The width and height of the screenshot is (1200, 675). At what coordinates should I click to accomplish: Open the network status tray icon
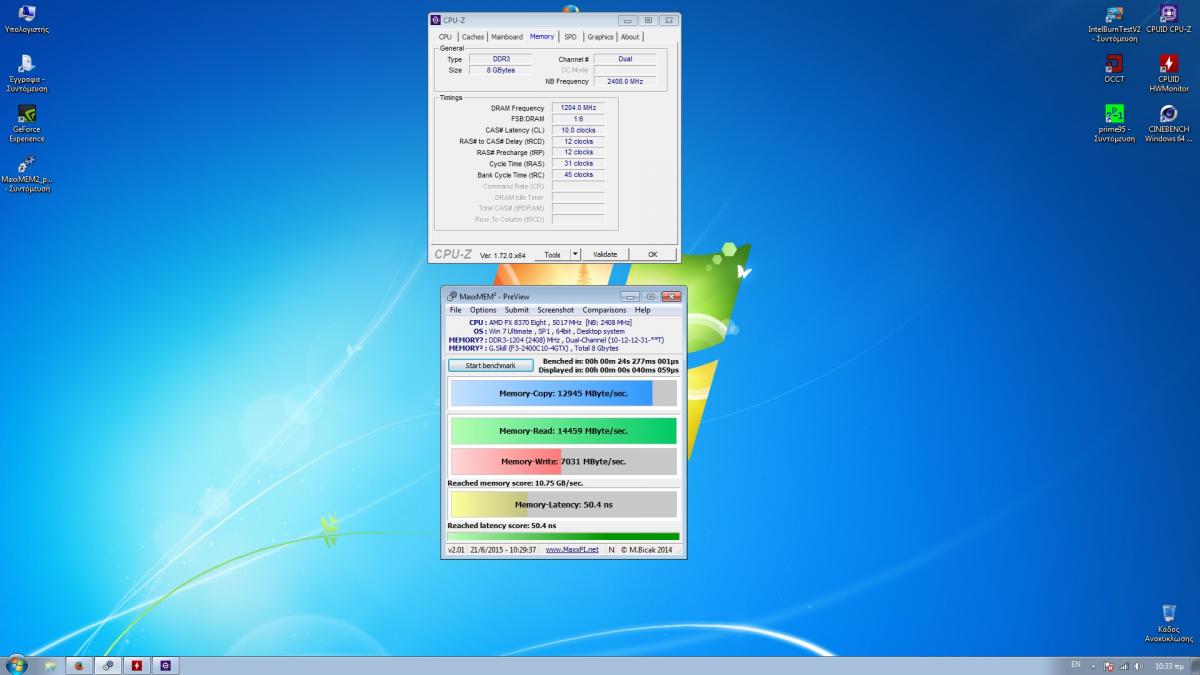pos(1124,665)
